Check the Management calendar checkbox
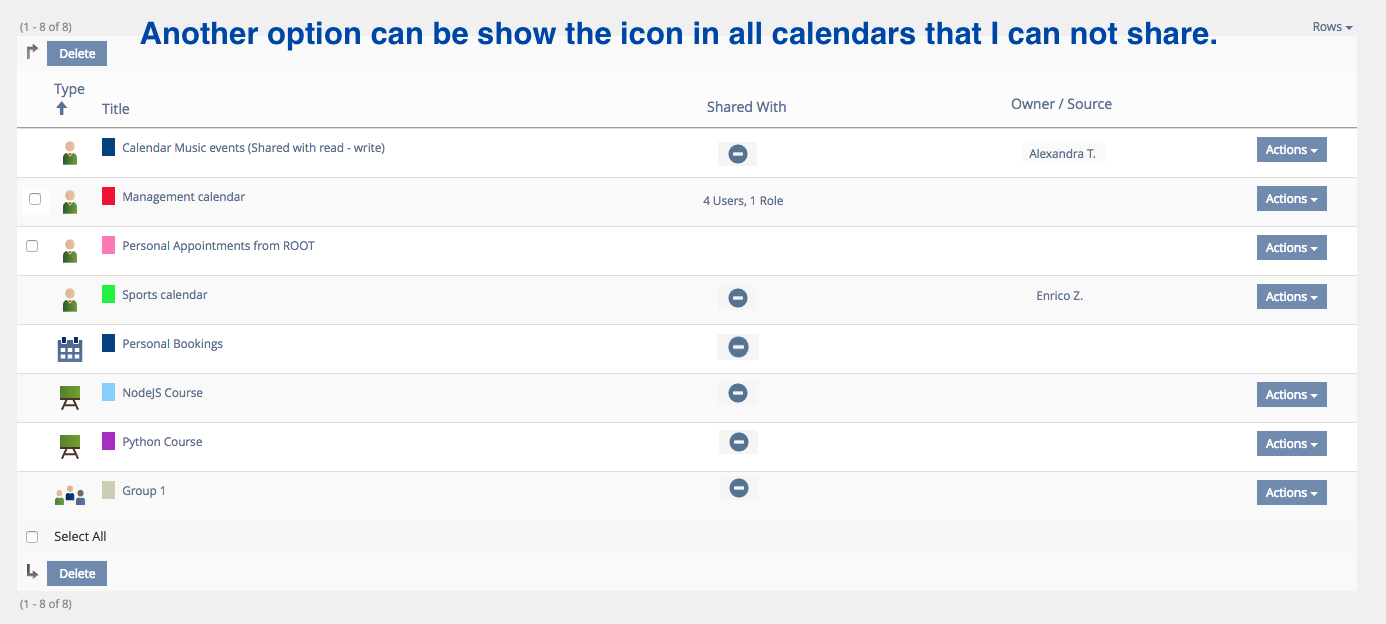The width and height of the screenshot is (1386, 624). point(35,199)
